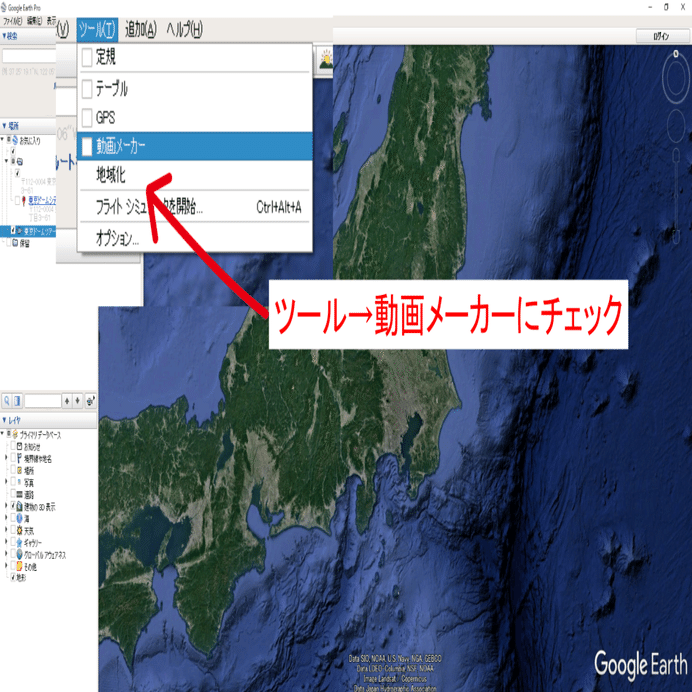The width and height of the screenshot is (692, 692).
Task: Expand the ギャラリー layer
Action: click(6, 542)
